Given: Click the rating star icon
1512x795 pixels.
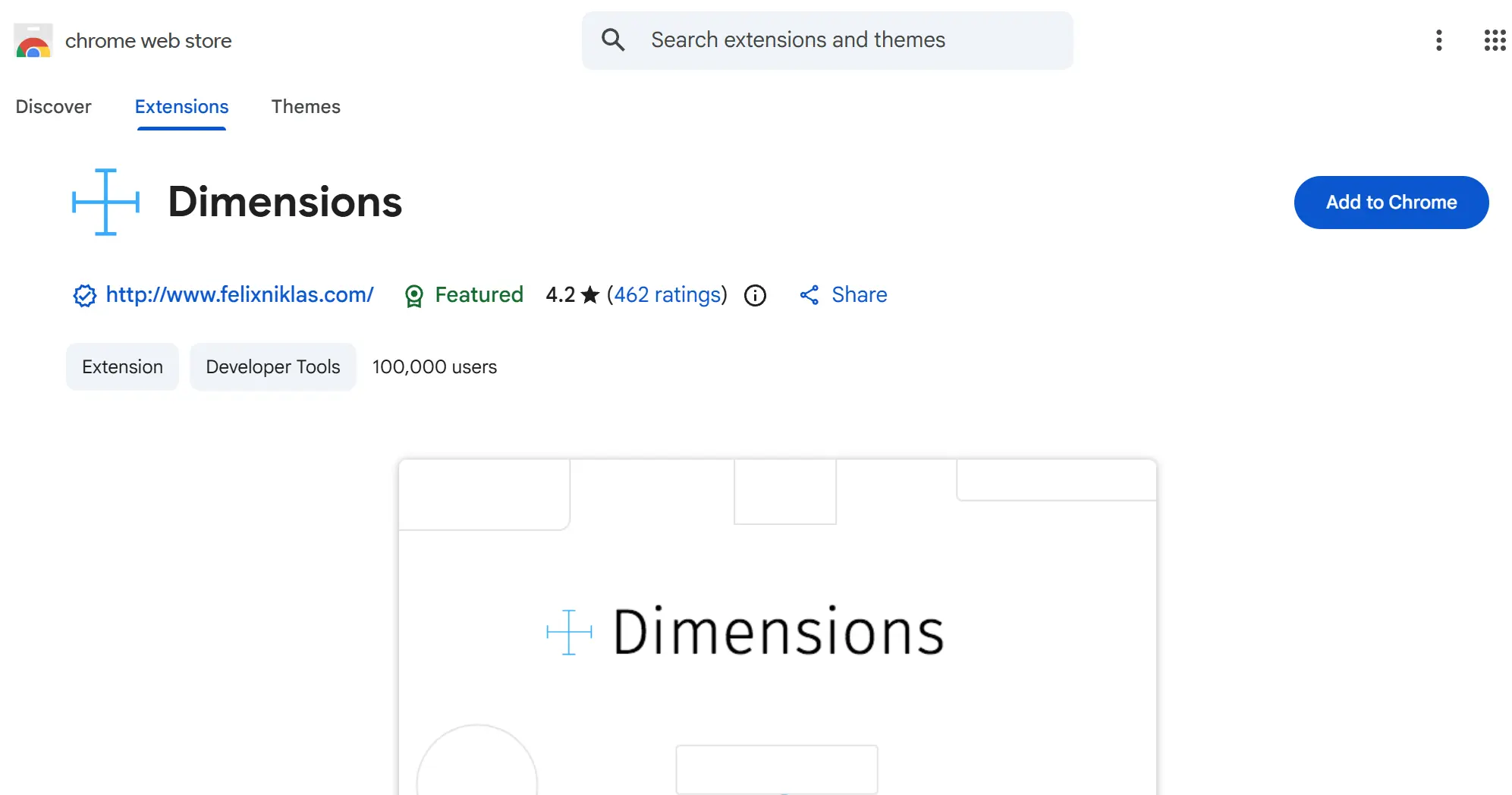Looking at the screenshot, I should 590,294.
